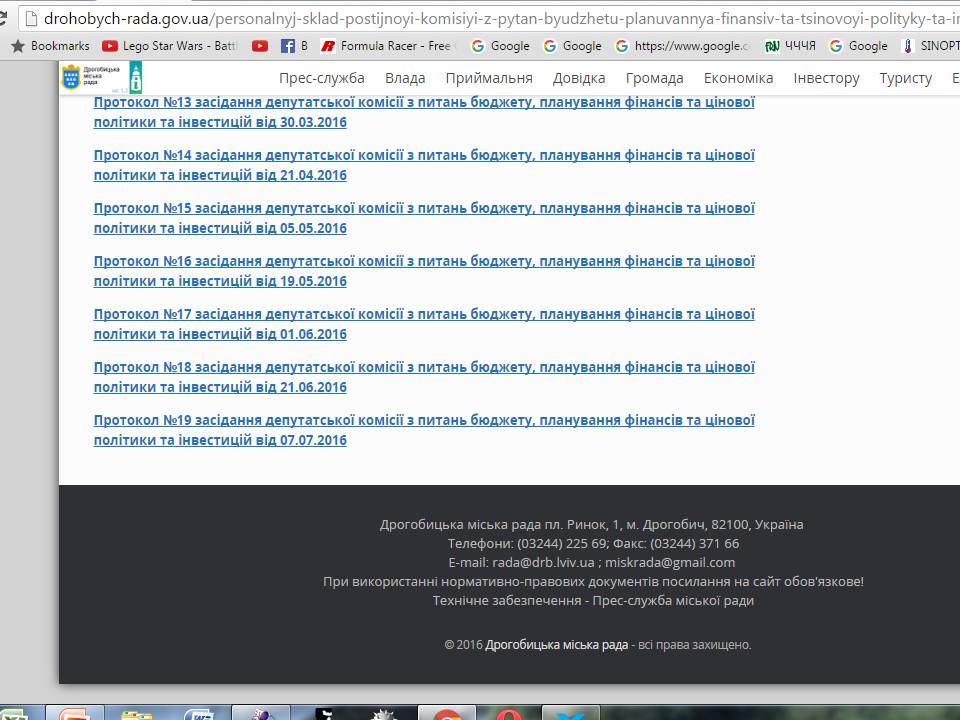Open the Економіка menu
This screenshot has width=960, height=720.
(x=738, y=78)
